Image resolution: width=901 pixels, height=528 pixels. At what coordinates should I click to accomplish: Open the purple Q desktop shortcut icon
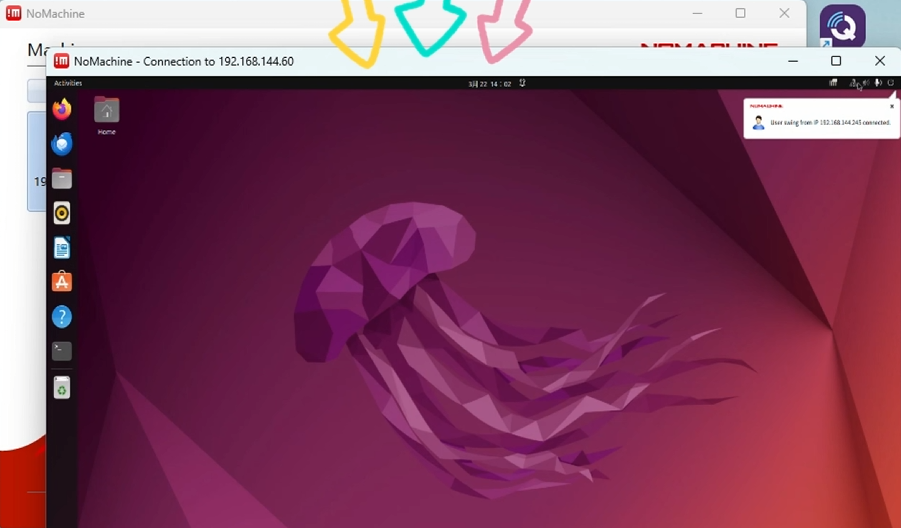[842, 26]
